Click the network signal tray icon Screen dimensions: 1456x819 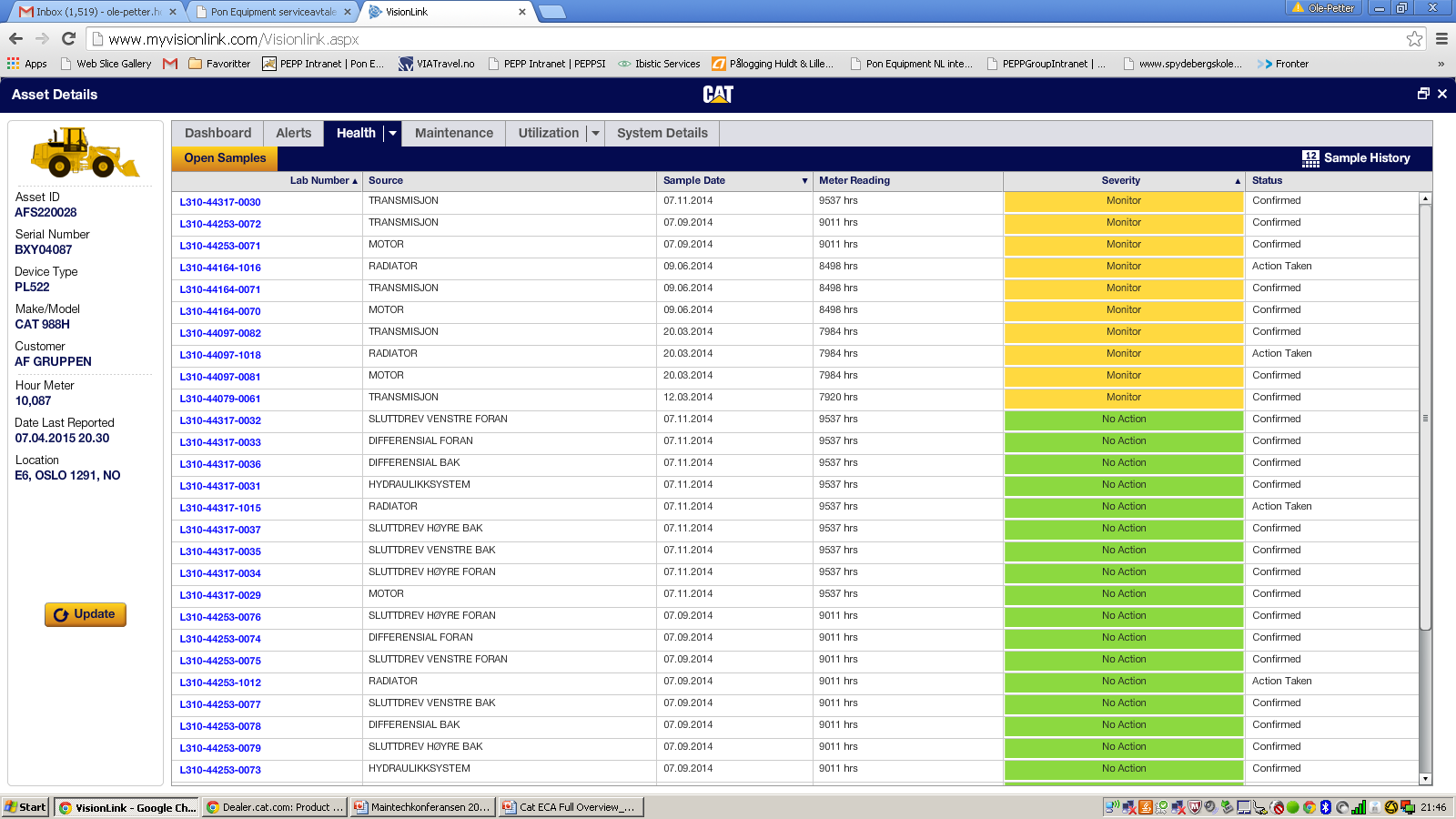click(x=1359, y=807)
